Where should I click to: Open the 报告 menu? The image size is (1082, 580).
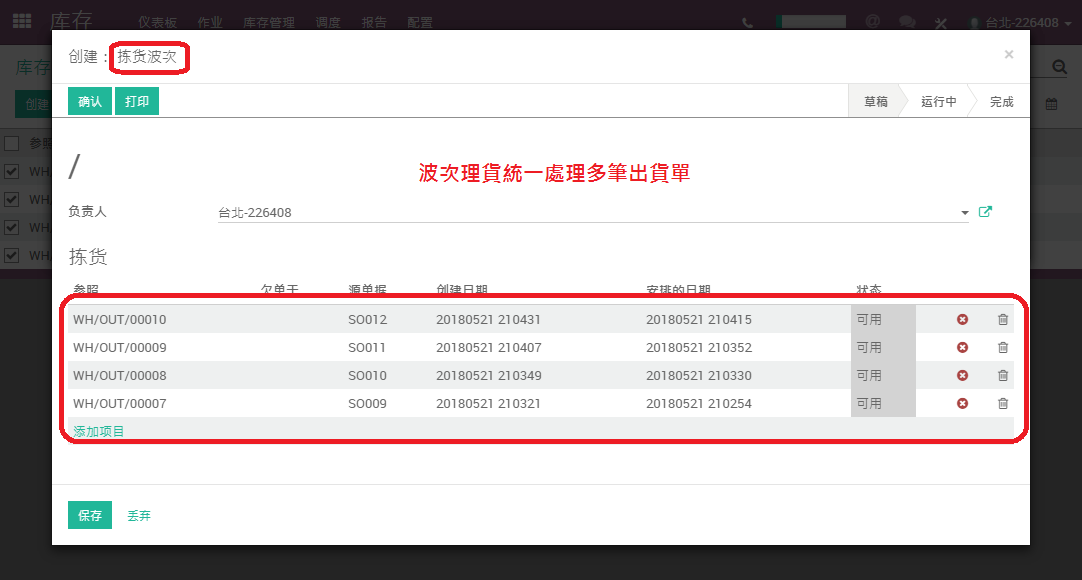374,23
